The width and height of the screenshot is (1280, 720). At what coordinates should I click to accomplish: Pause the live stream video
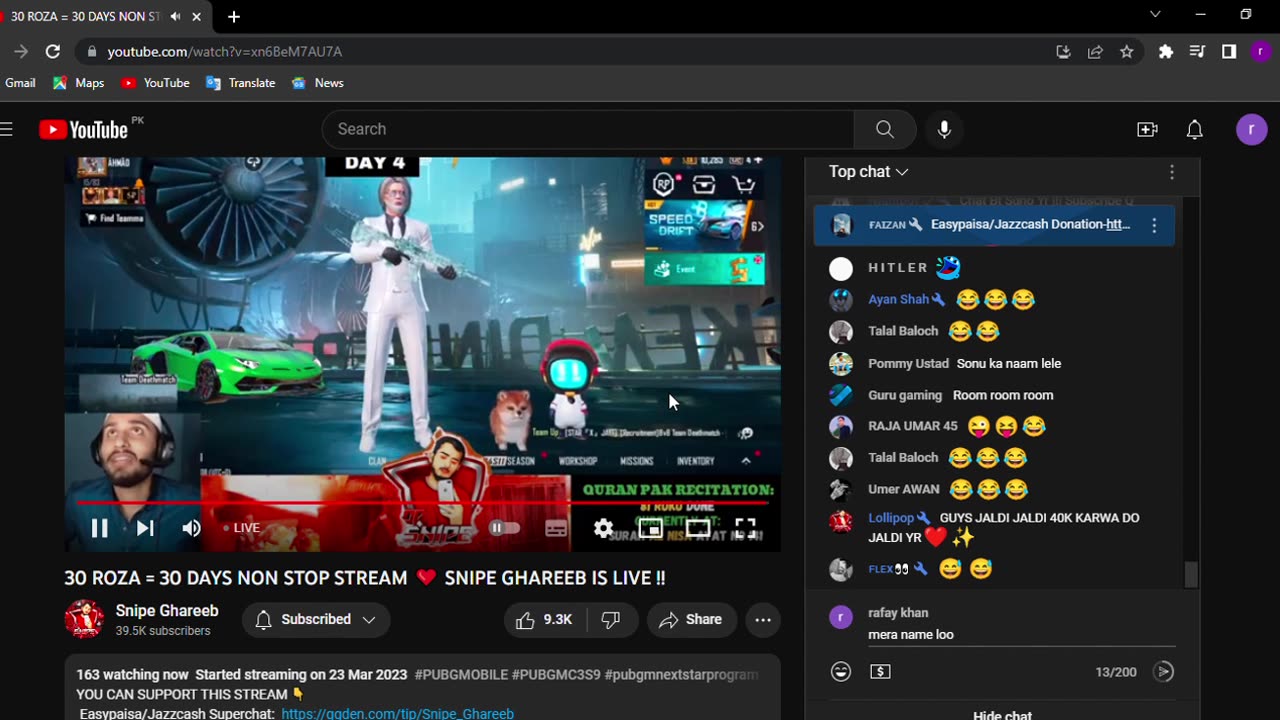tap(99, 528)
